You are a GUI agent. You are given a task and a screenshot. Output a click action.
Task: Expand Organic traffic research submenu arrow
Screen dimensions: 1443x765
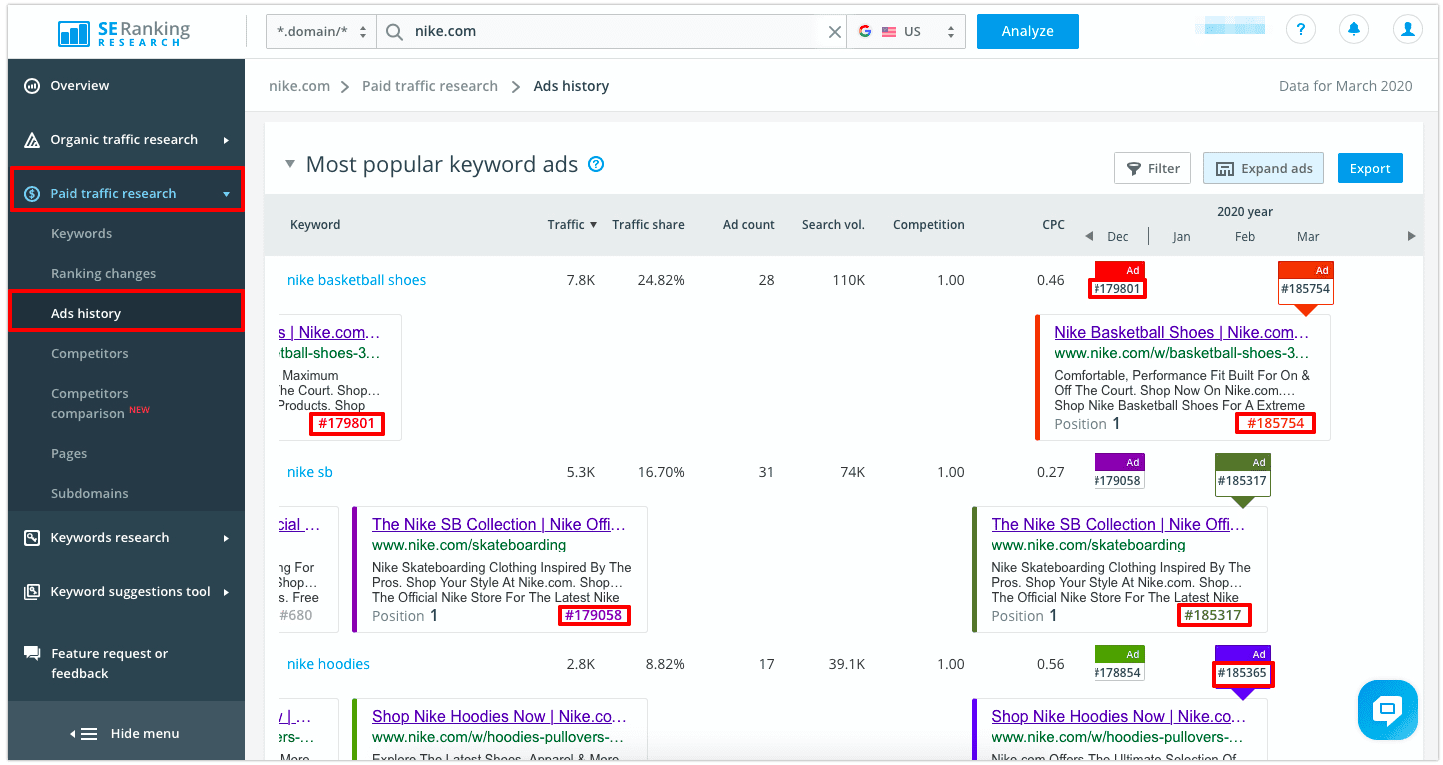point(226,140)
